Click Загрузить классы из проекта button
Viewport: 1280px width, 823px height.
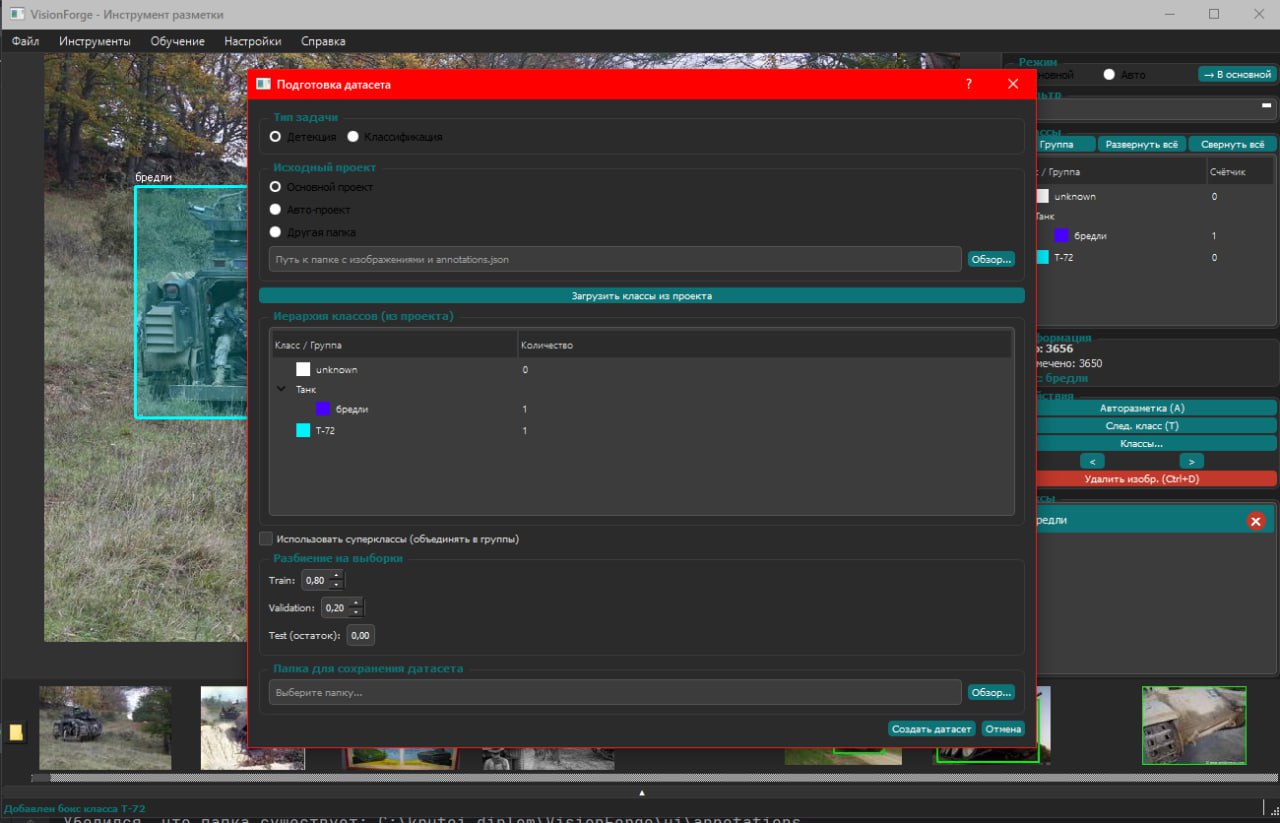(642, 296)
